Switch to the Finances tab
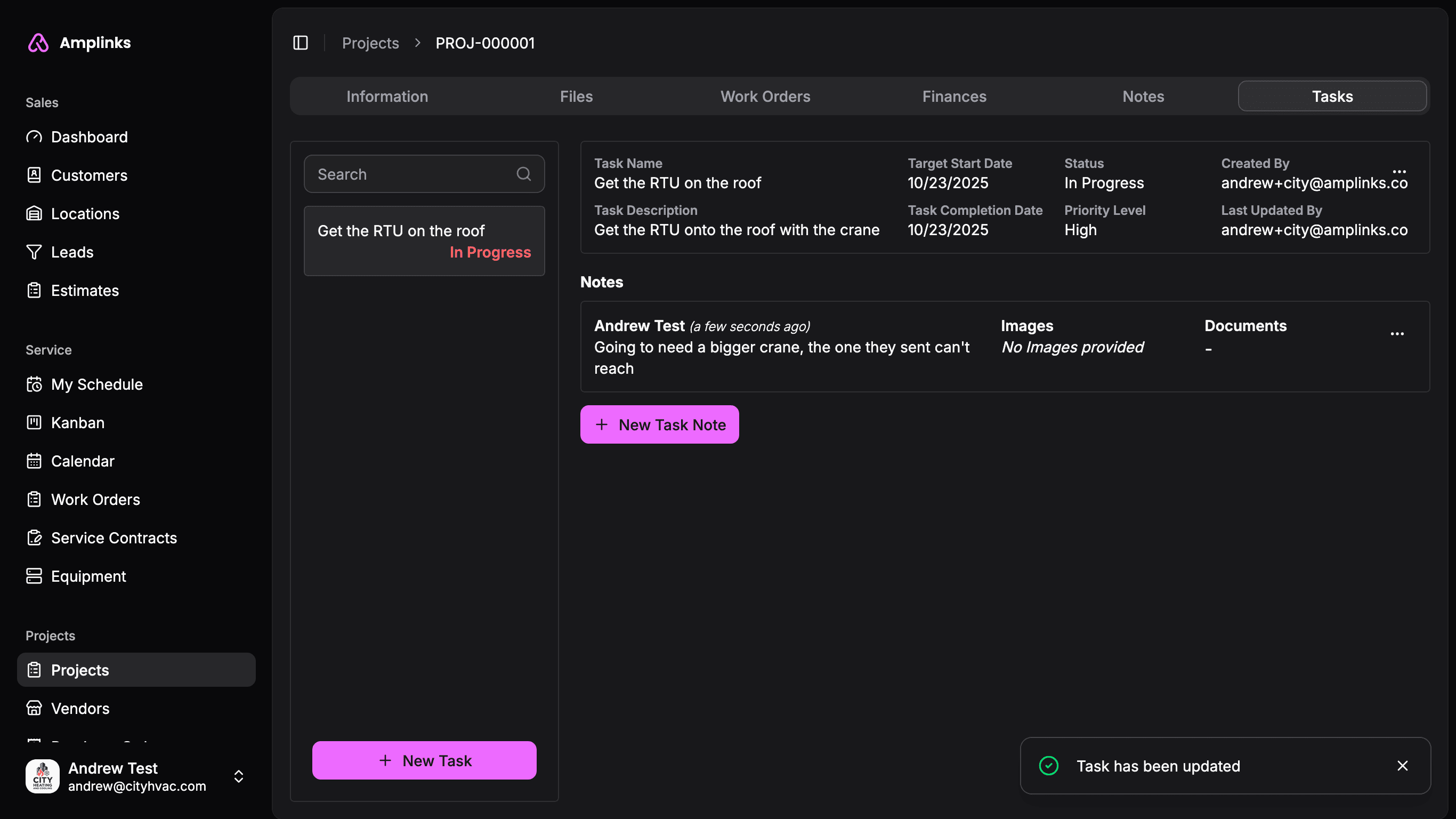The image size is (1456, 819). (954, 97)
